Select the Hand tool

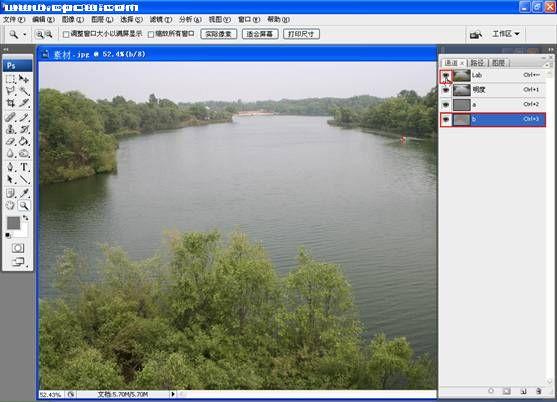tap(11, 205)
